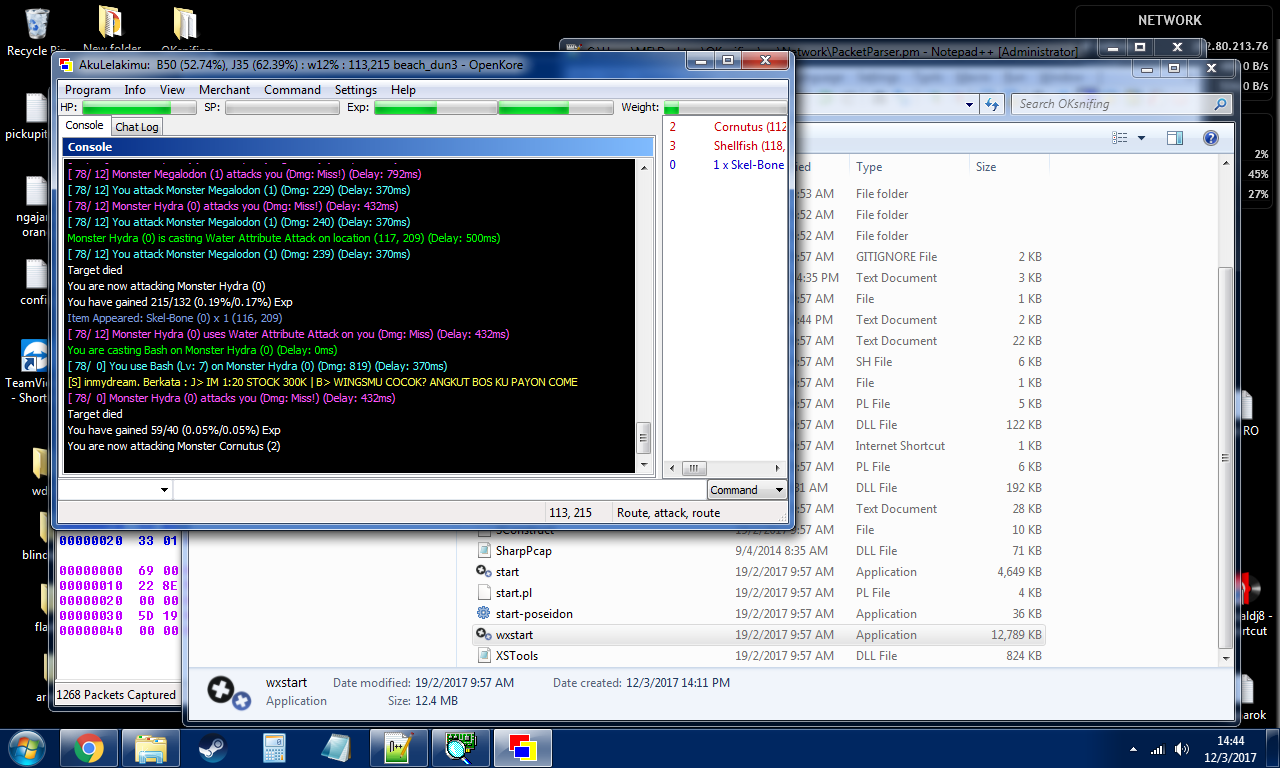Click the Explorer search magnifier icon
The height and width of the screenshot is (768, 1280).
point(1220,104)
